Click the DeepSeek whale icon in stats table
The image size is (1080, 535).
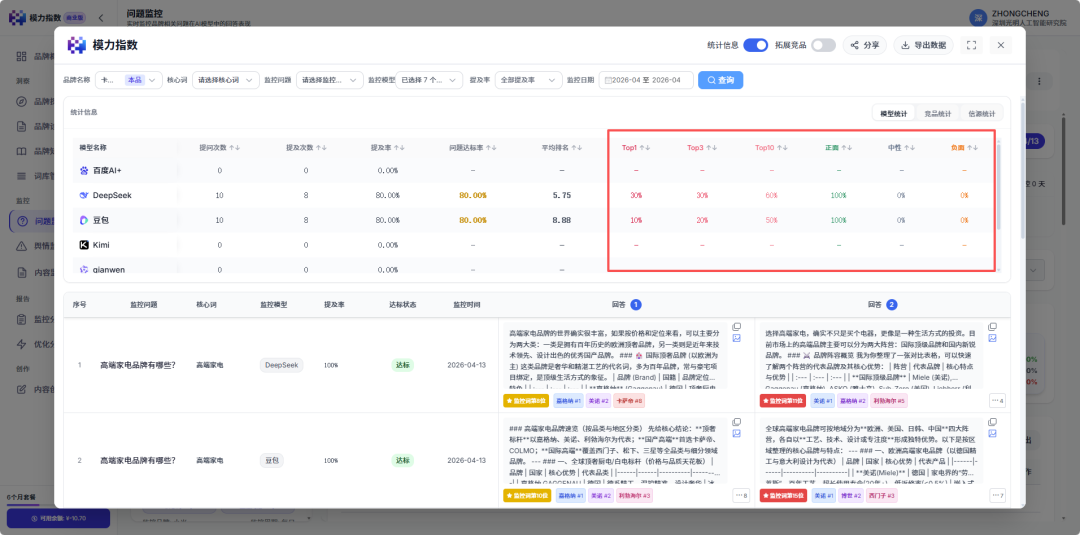coord(84,196)
